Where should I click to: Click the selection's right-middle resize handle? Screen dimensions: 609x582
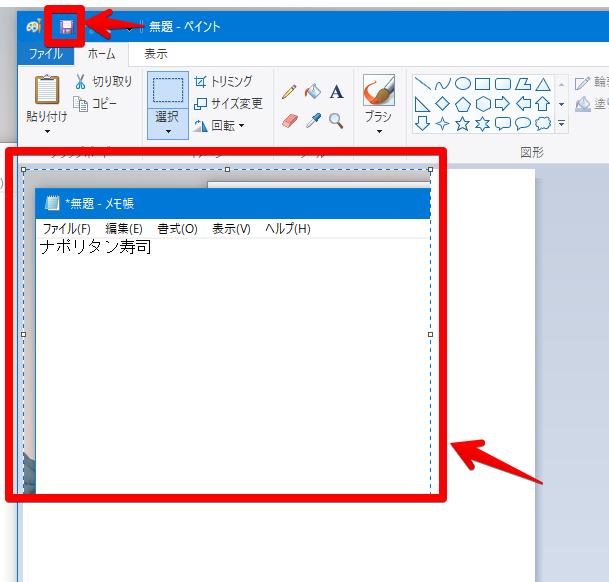[x=430, y=334]
